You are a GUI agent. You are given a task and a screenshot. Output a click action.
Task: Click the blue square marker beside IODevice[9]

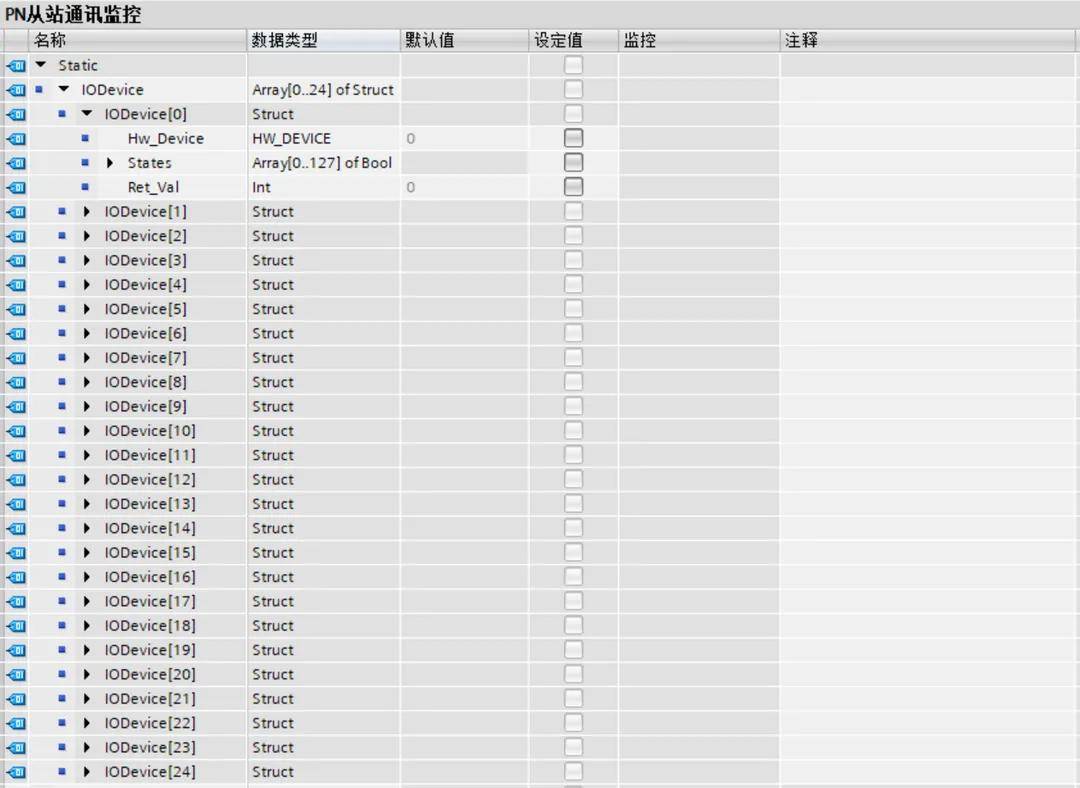(x=62, y=407)
